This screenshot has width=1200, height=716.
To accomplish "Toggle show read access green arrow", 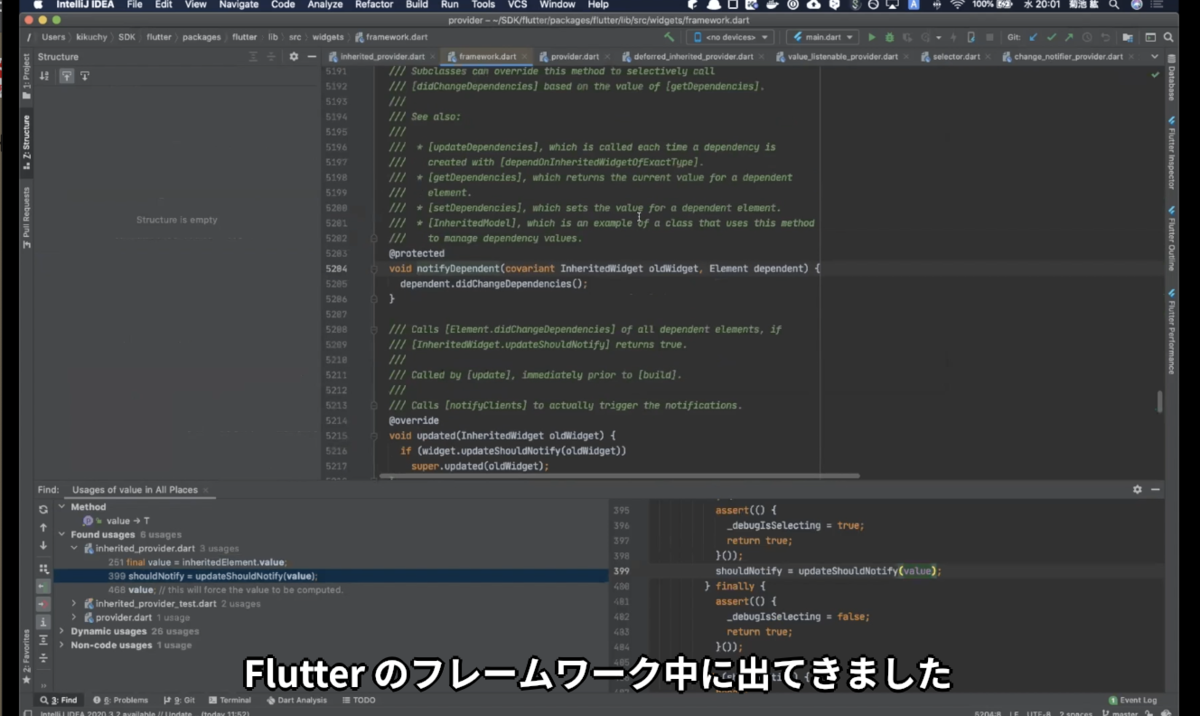I will [43, 586].
